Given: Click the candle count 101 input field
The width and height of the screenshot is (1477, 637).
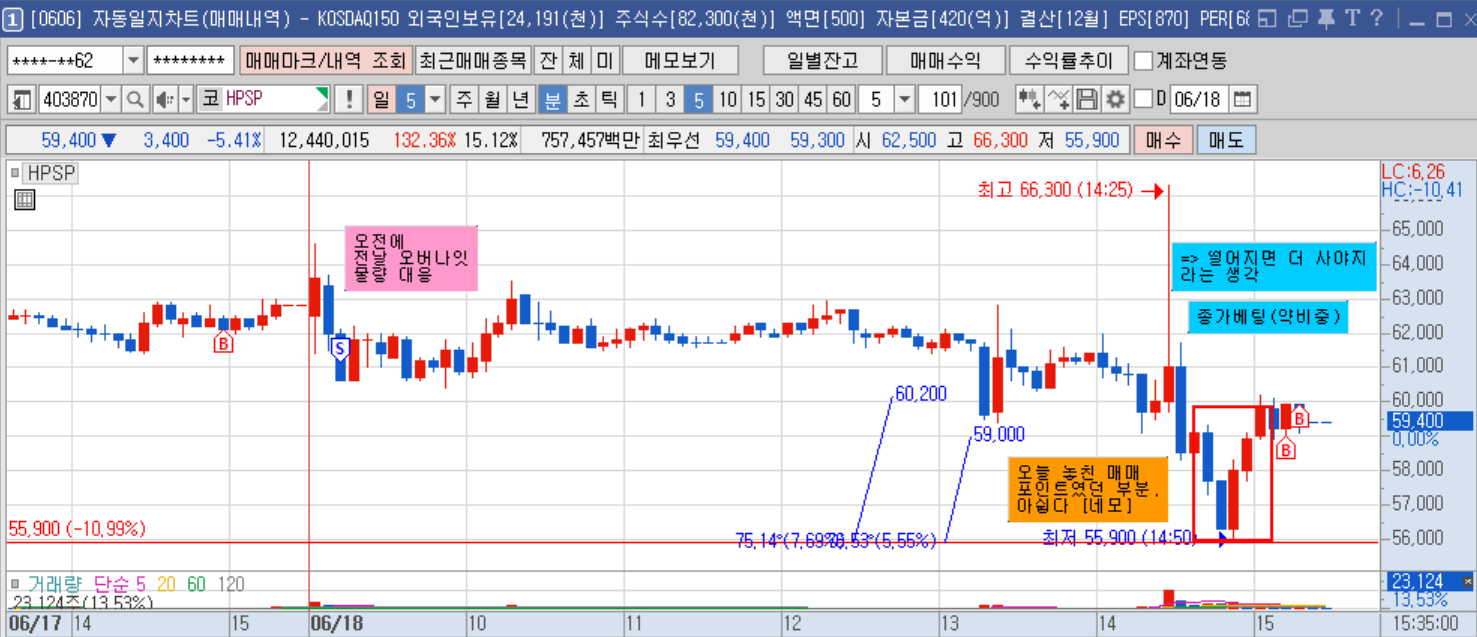Looking at the screenshot, I should click(x=941, y=100).
